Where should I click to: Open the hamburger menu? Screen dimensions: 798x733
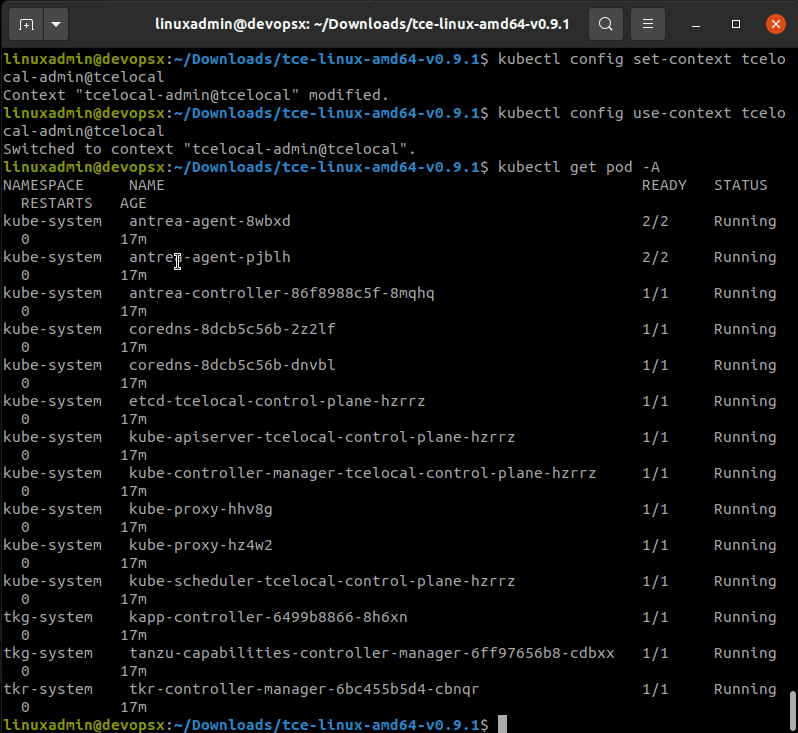(x=648, y=24)
